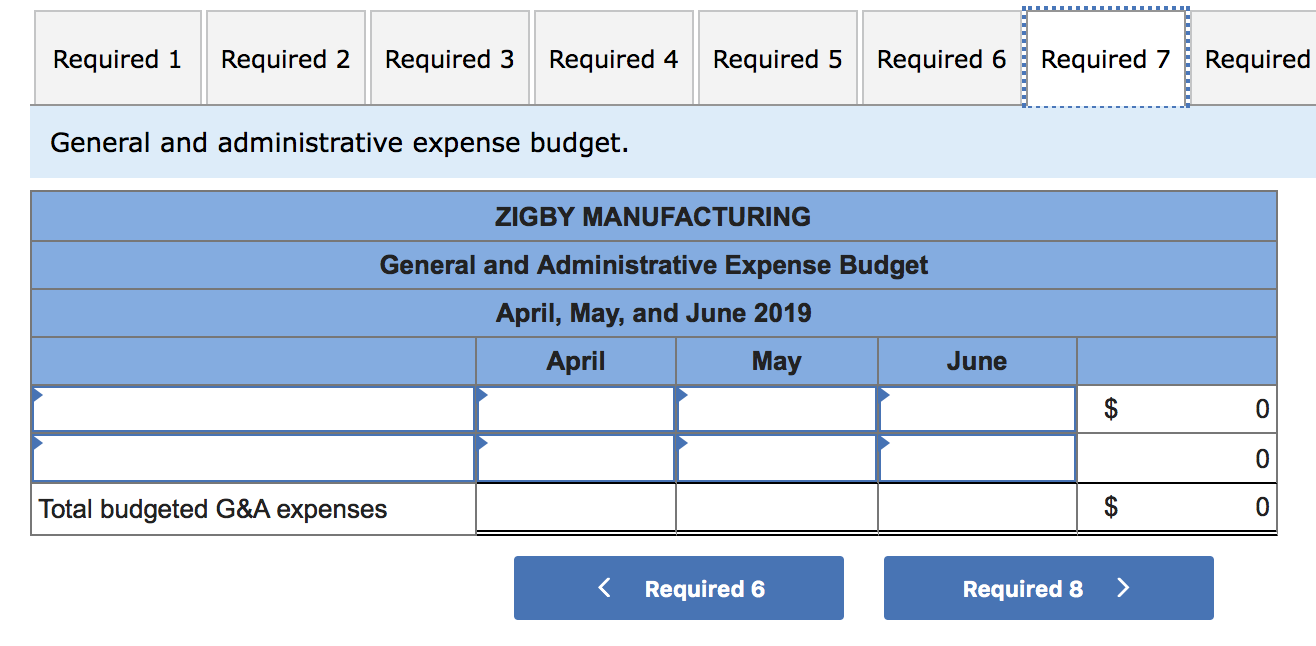Click the 'Total budgeted G&A expenses' label
Image resolution: width=1316 pixels, height=646 pixels.
click(213, 509)
